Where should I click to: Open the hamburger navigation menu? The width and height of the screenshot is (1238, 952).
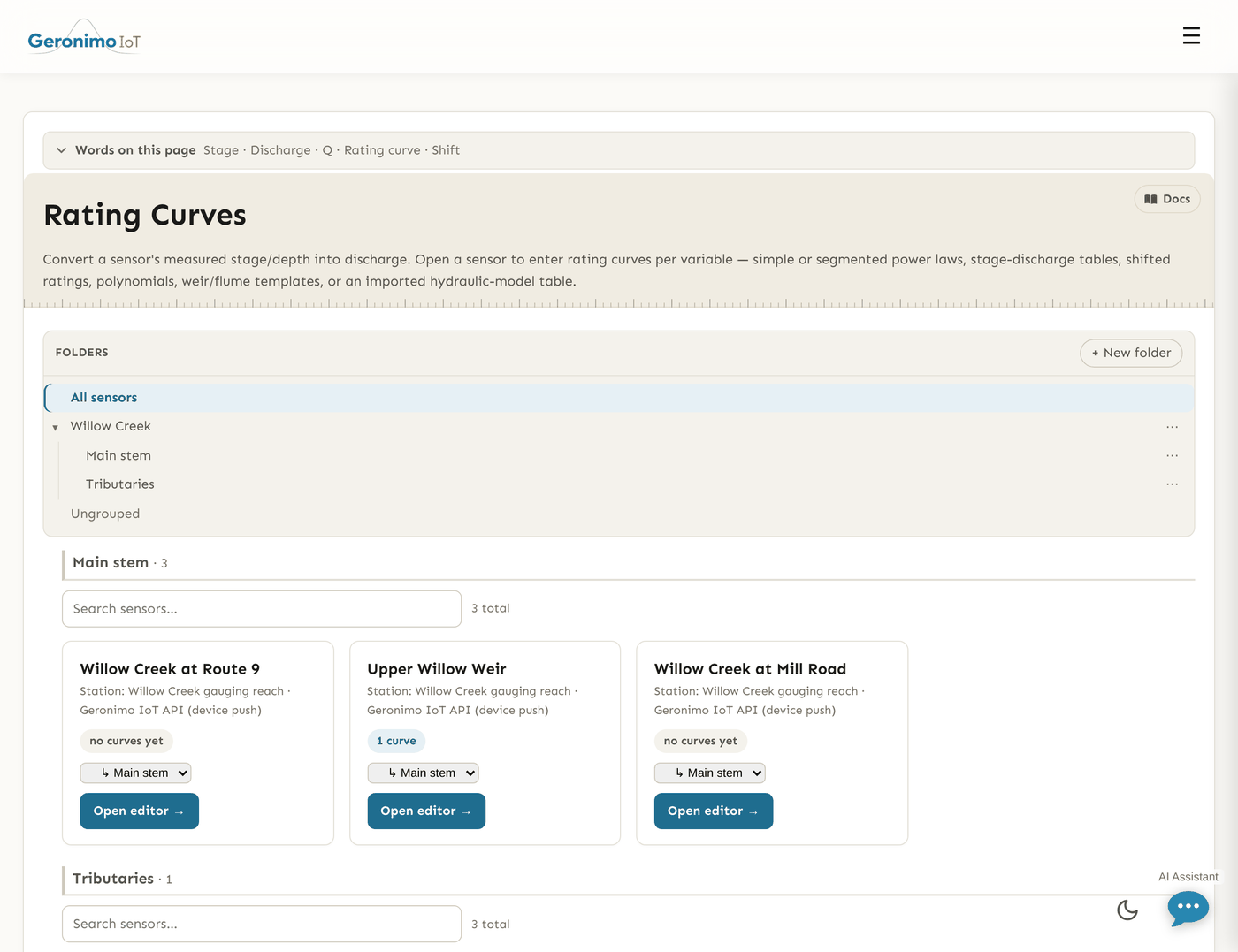1191,35
